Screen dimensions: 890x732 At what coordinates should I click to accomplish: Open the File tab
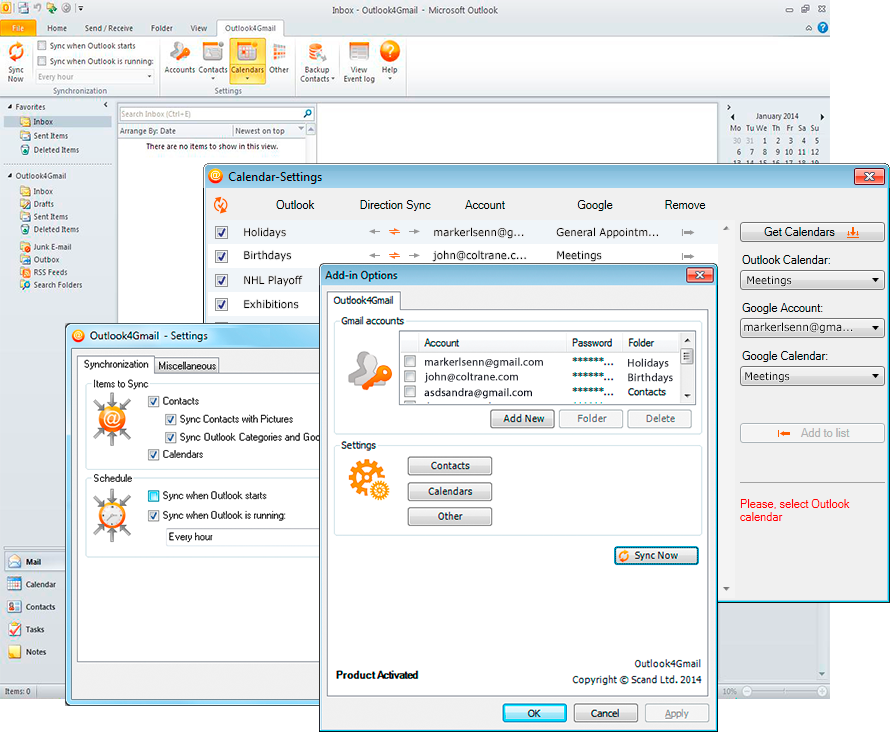18,28
